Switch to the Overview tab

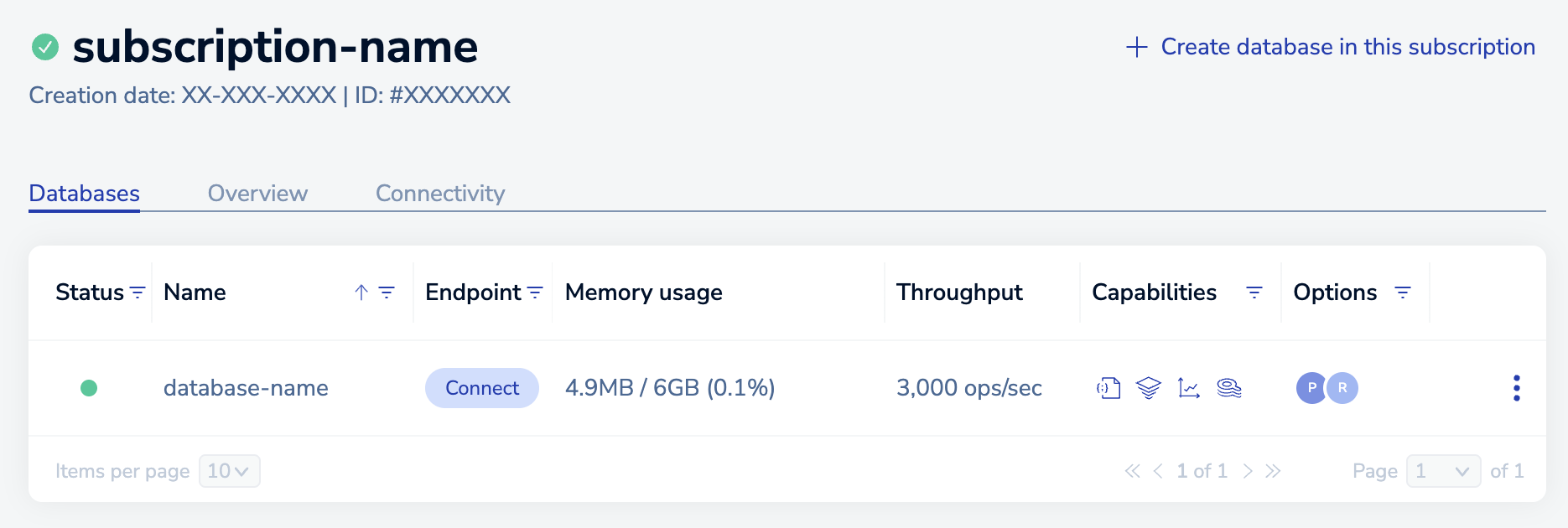click(x=257, y=194)
